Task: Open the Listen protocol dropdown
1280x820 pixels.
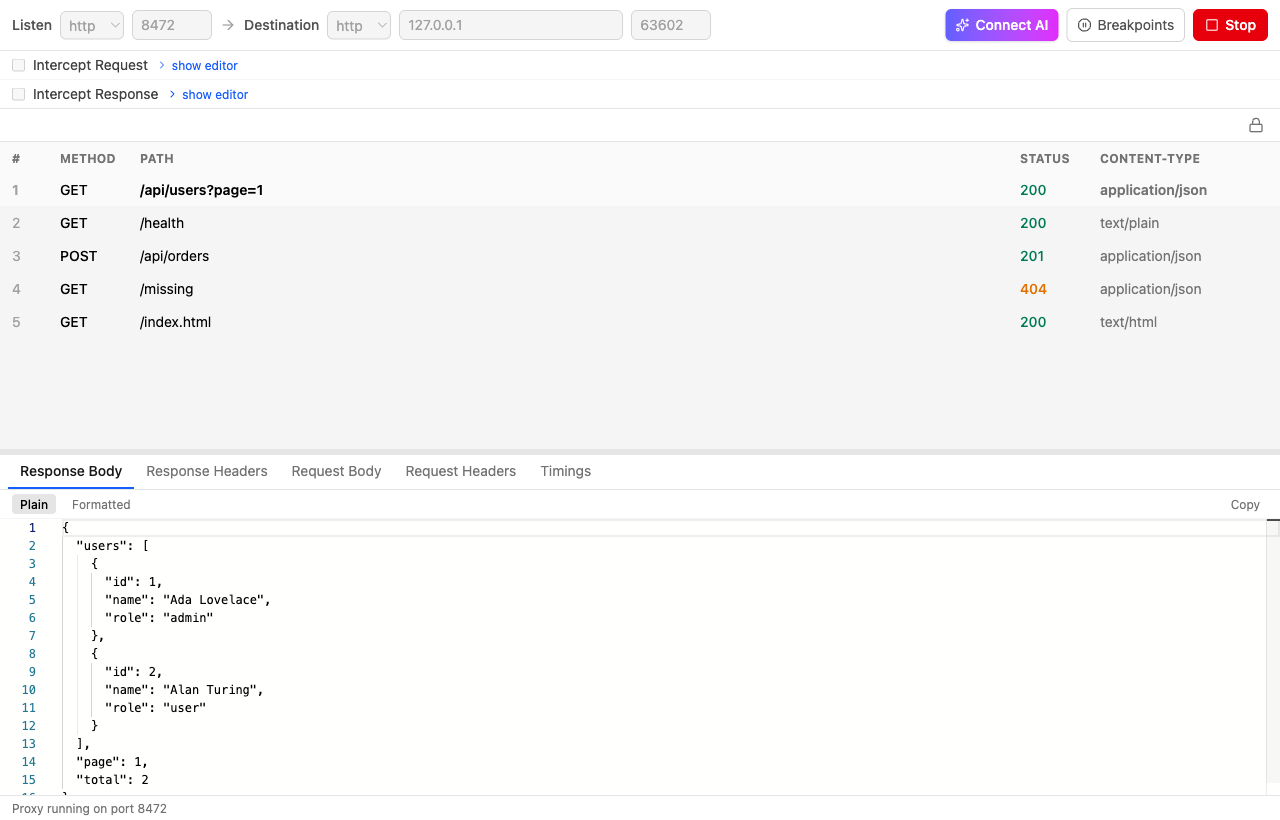Action: point(92,25)
